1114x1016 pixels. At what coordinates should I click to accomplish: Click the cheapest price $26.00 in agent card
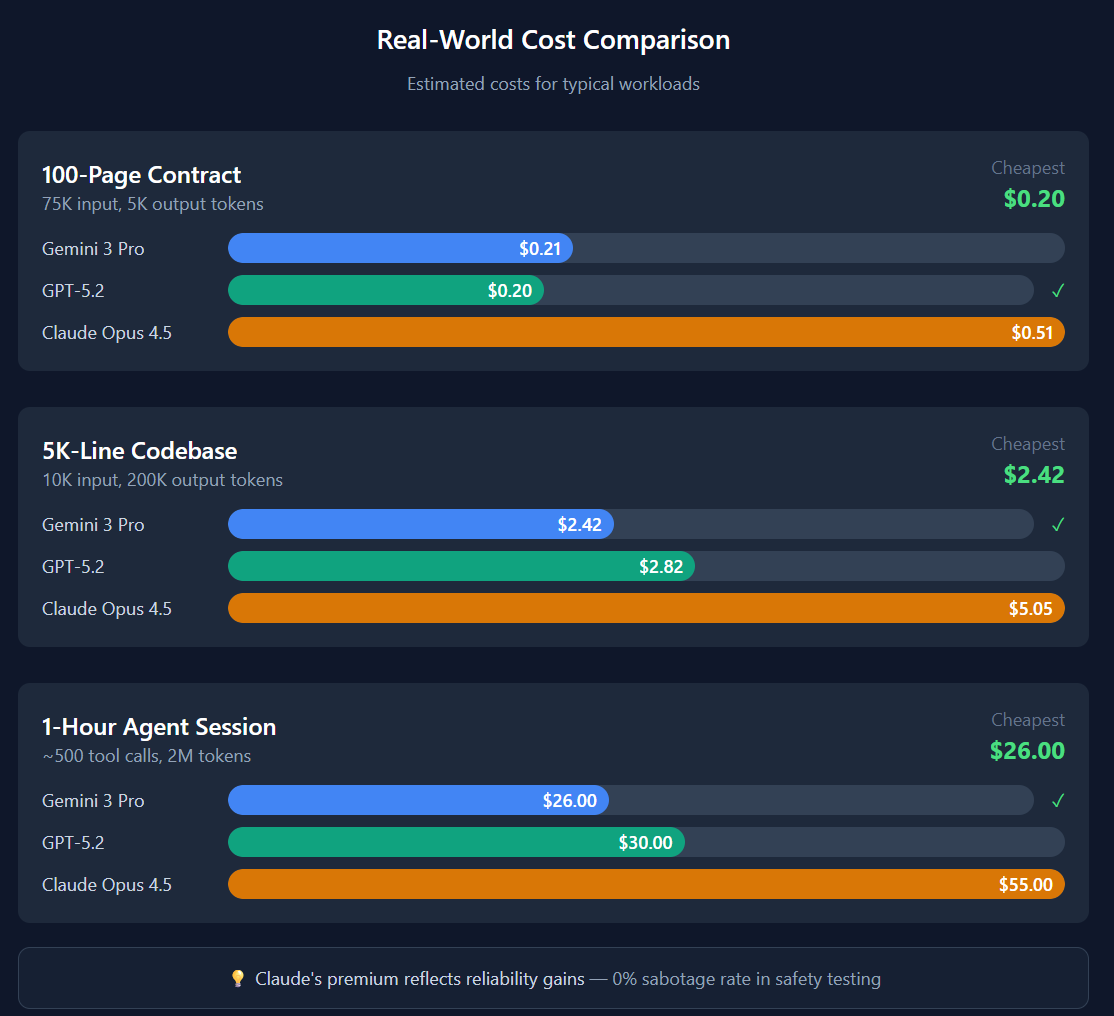[1027, 750]
